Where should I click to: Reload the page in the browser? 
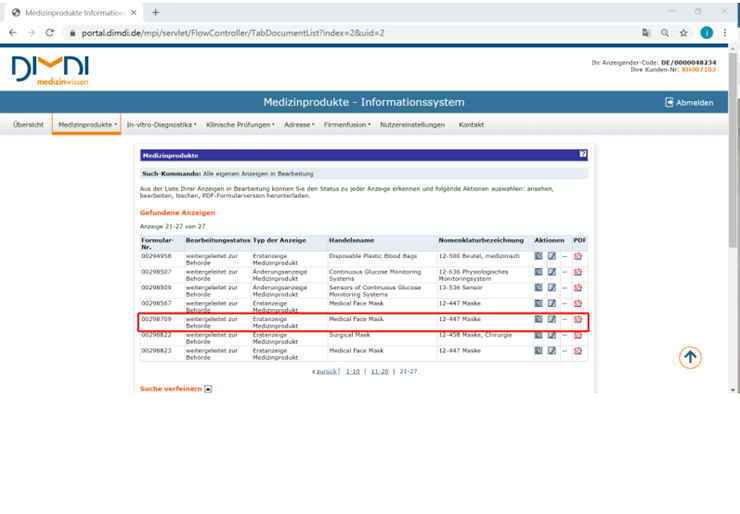tap(49, 33)
